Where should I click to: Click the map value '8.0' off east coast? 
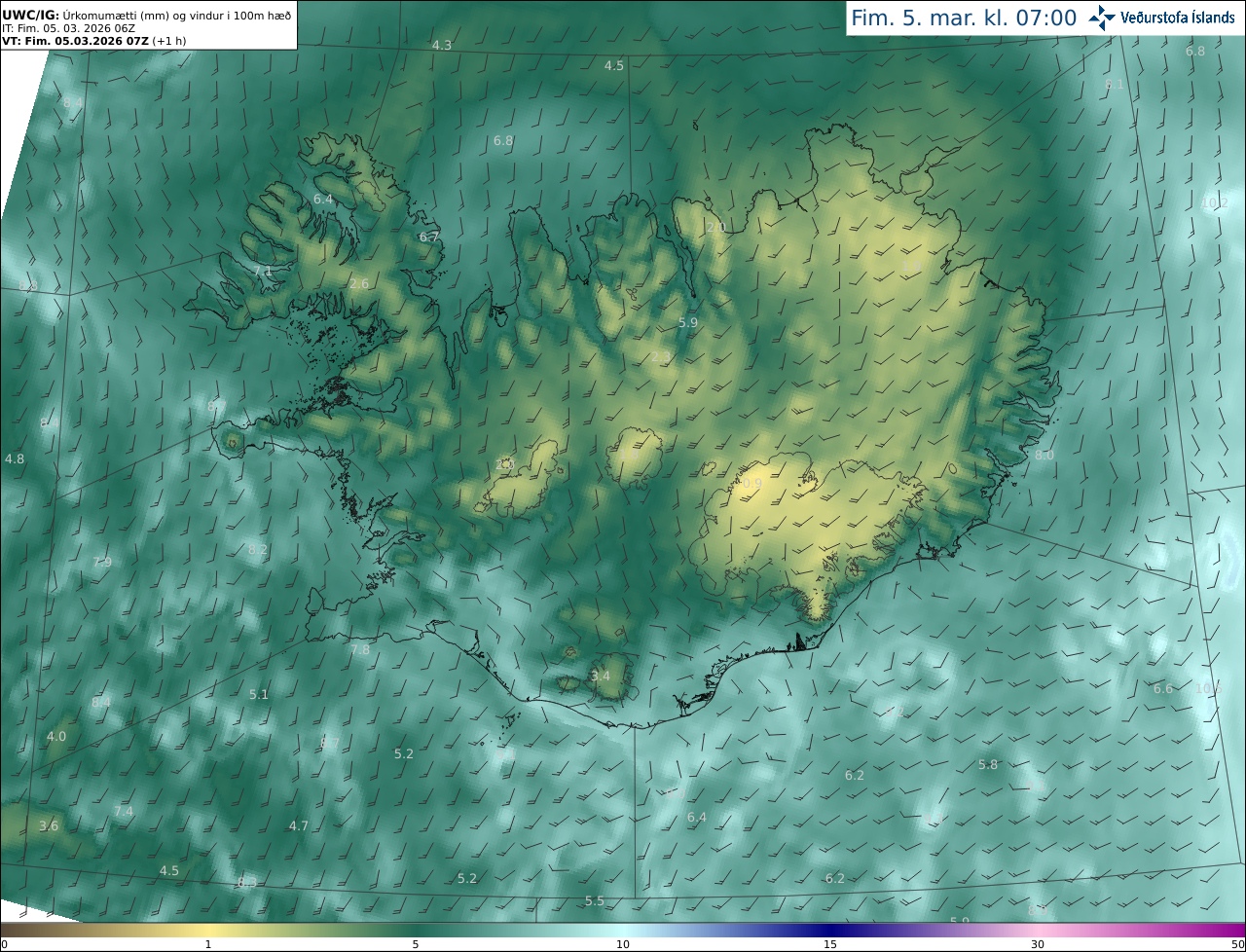1044,455
